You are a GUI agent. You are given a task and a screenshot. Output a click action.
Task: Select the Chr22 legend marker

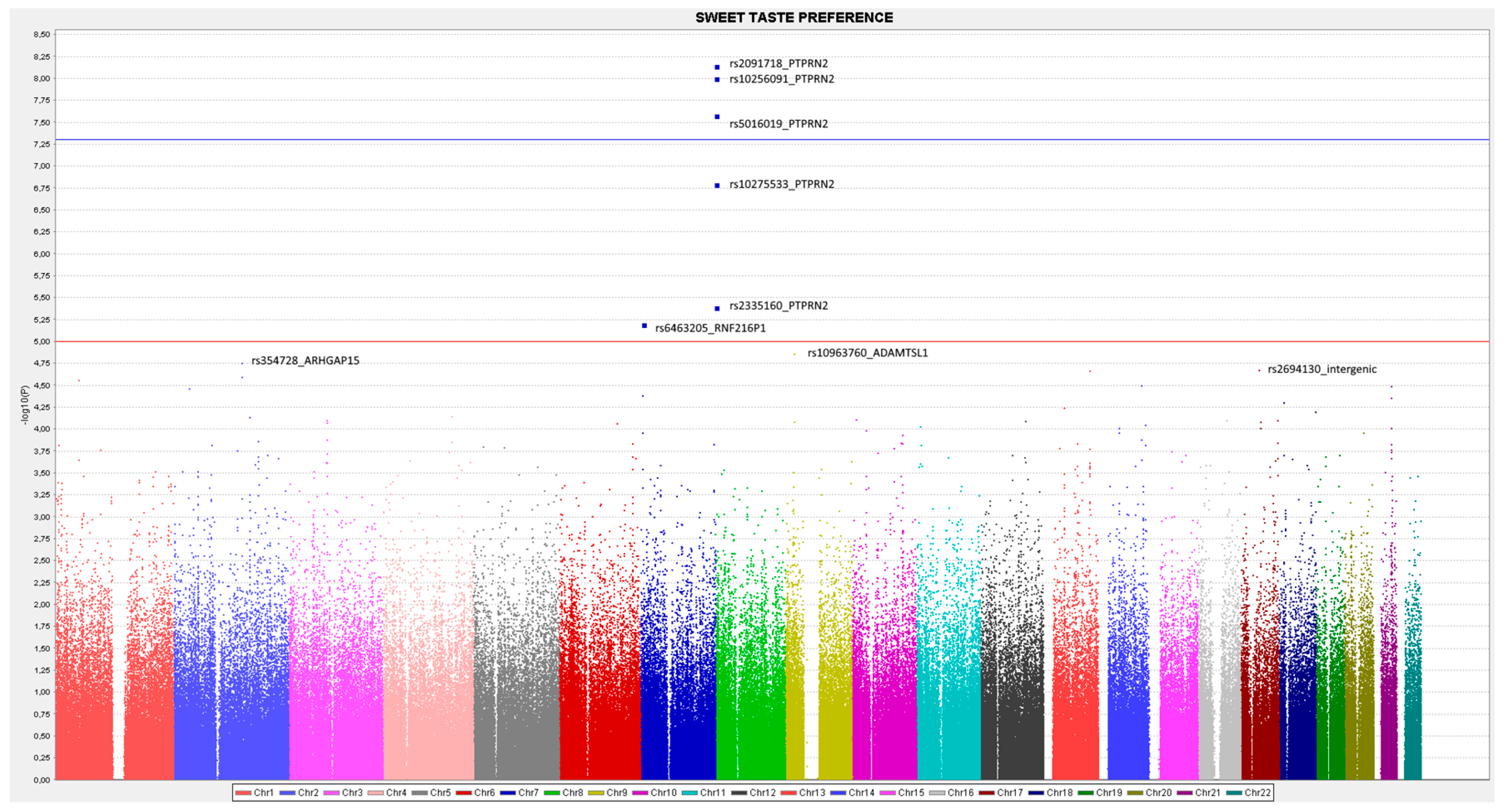[x=1234, y=793]
